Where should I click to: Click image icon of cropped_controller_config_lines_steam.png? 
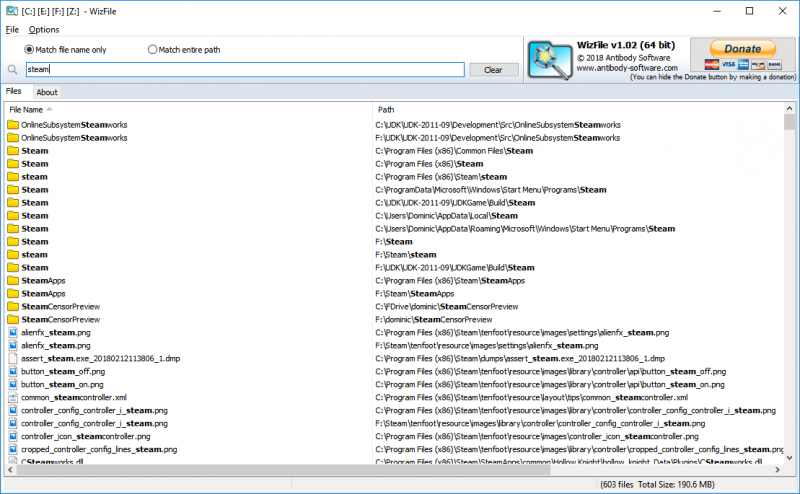click(x=13, y=449)
